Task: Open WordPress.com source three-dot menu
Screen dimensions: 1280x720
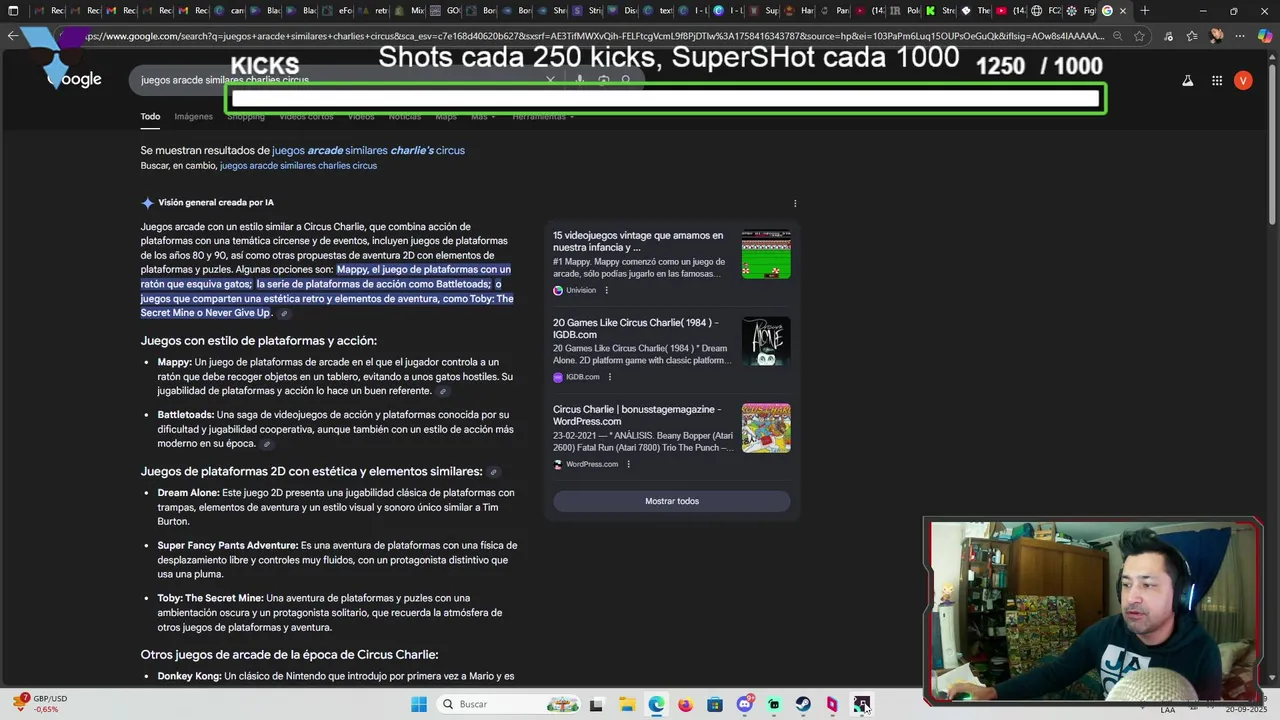Action: pos(628,464)
